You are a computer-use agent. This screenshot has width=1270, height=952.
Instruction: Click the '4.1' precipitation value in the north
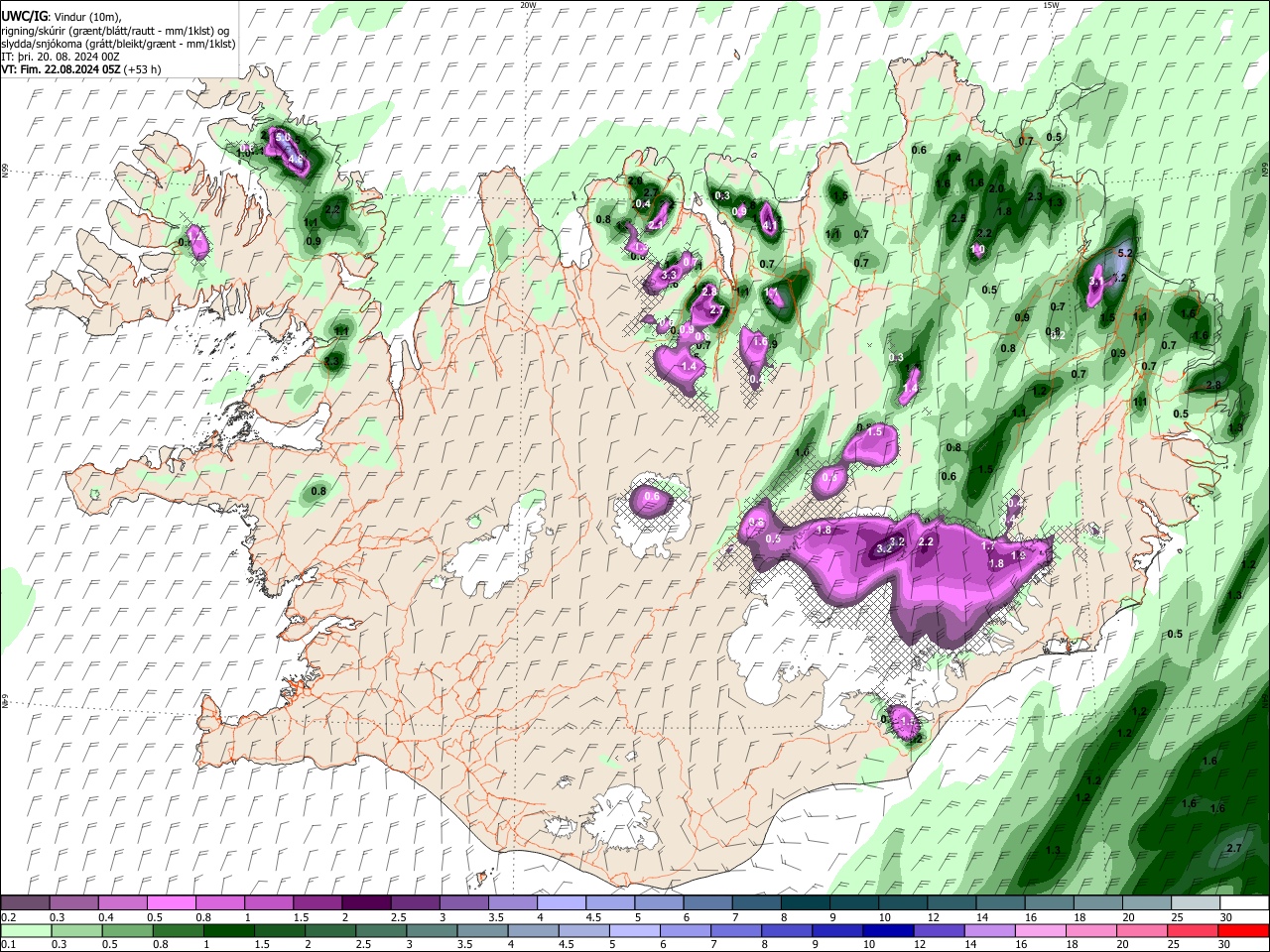pyautogui.click(x=769, y=226)
